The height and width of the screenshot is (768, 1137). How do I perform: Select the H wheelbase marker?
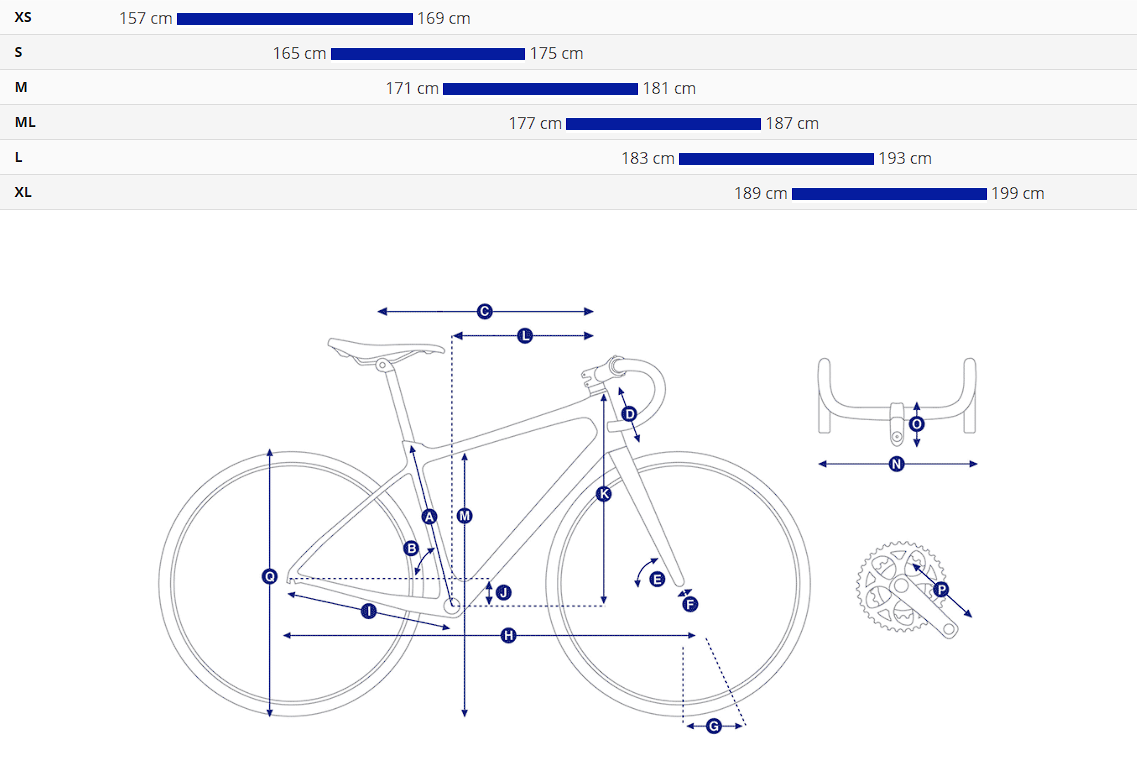click(x=508, y=636)
